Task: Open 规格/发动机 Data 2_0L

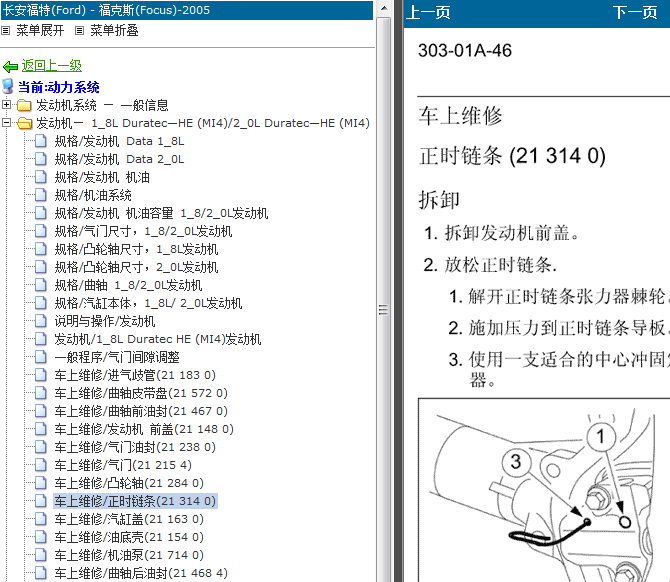Action: (119, 159)
